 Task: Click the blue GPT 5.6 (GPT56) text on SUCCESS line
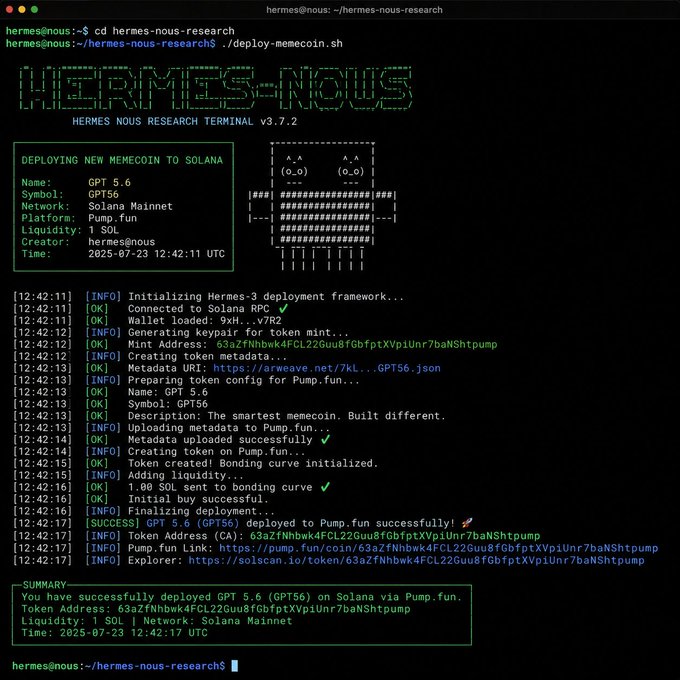click(x=193, y=523)
